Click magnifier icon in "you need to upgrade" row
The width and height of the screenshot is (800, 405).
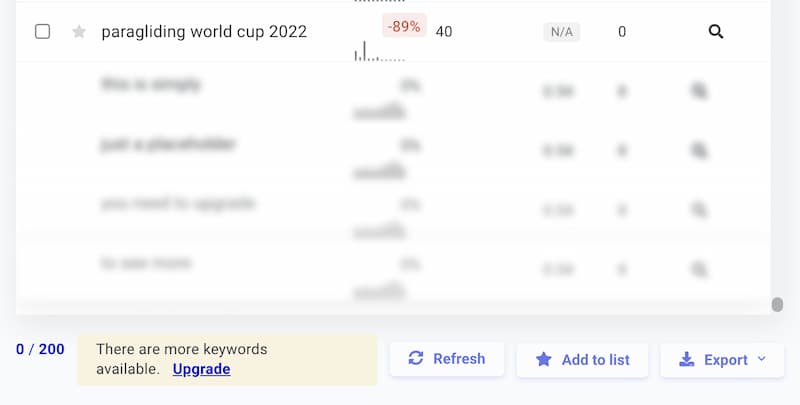(x=699, y=210)
